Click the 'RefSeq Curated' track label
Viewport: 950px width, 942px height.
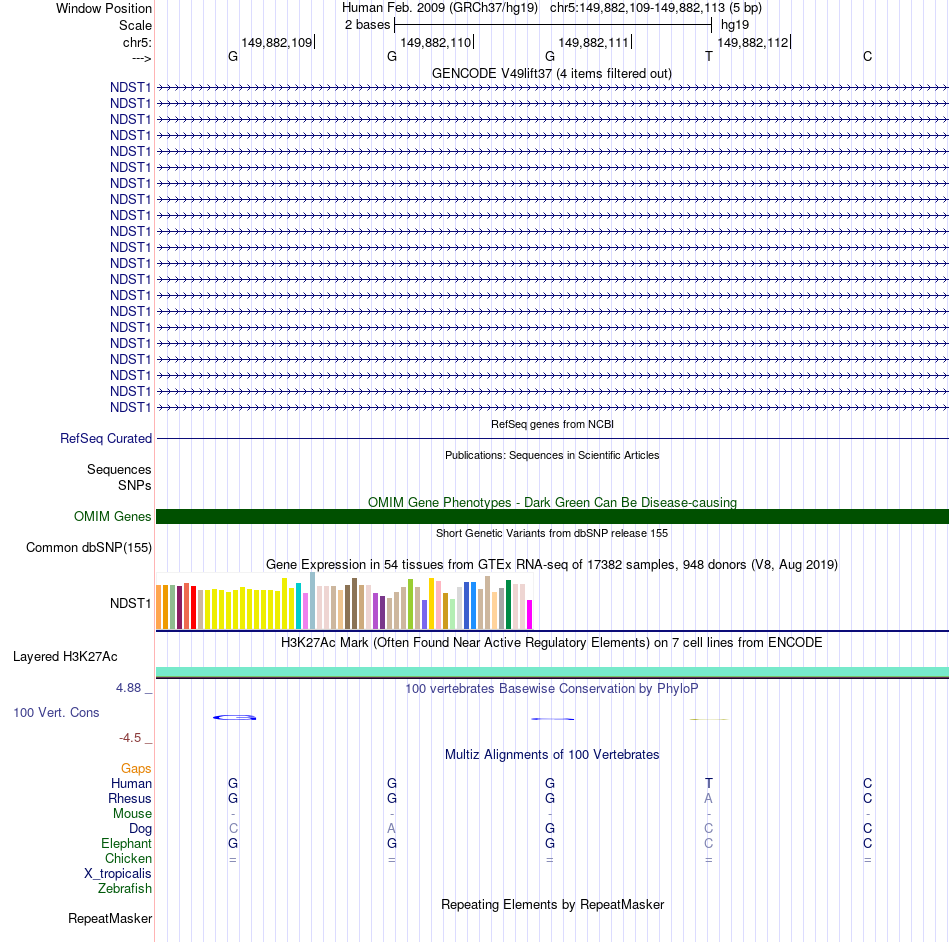pyautogui.click(x=106, y=438)
